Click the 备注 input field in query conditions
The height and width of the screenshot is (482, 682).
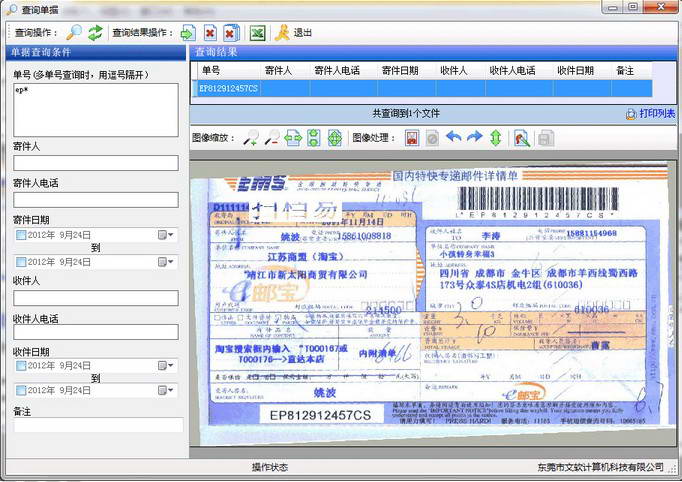click(98, 425)
